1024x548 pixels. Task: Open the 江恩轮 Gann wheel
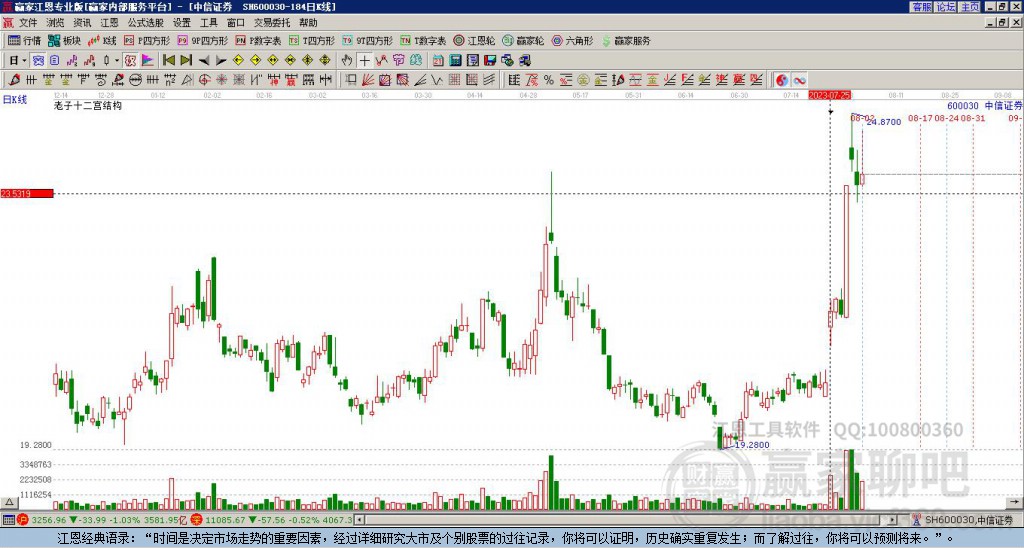click(474, 40)
